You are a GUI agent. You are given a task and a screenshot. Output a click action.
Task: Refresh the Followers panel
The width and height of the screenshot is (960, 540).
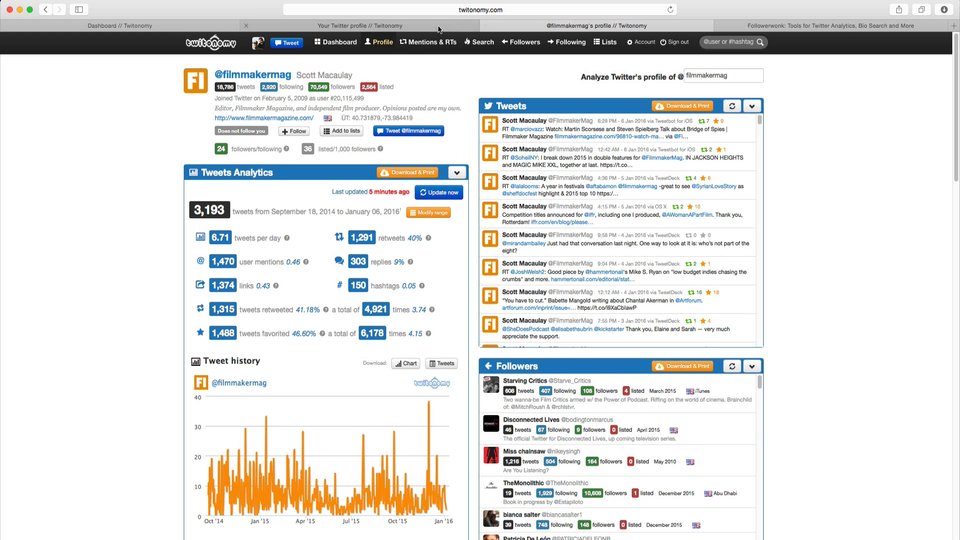coord(732,366)
